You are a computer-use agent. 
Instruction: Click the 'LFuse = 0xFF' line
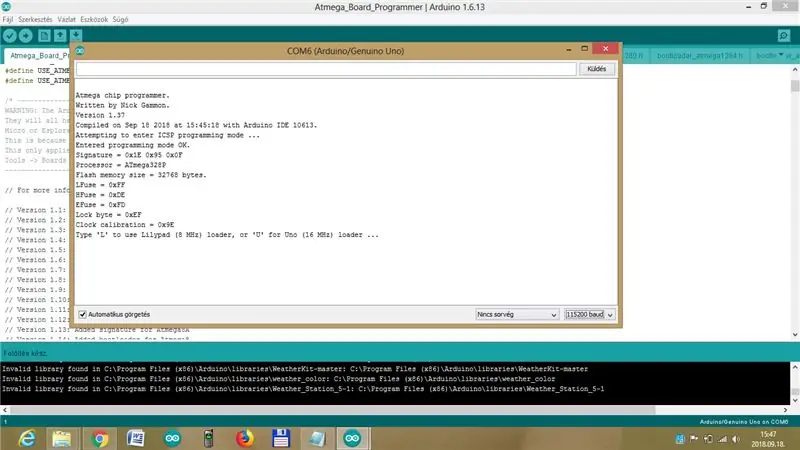[x=101, y=185]
